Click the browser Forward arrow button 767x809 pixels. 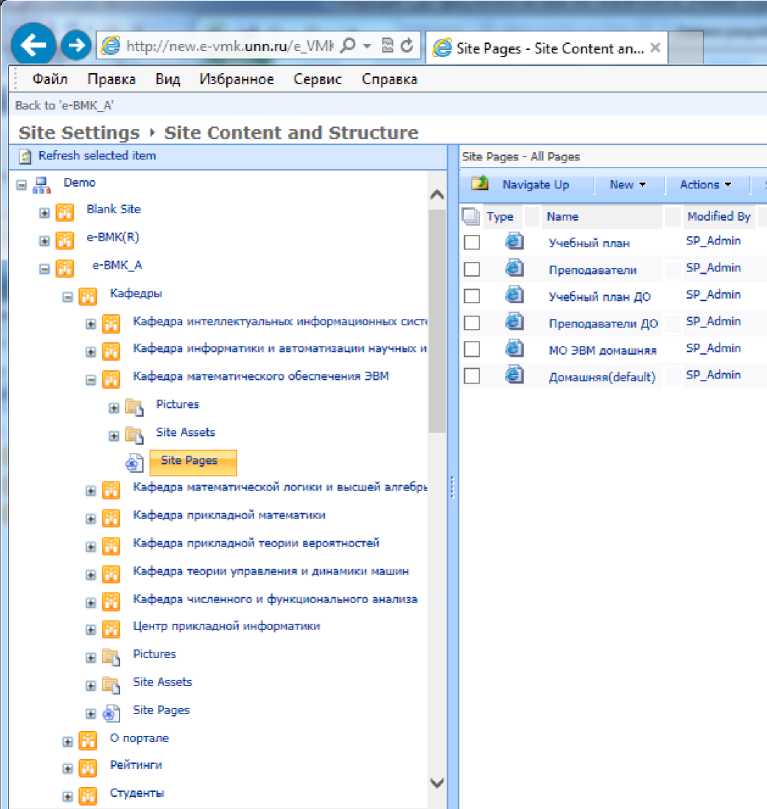click(x=75, y=45)
